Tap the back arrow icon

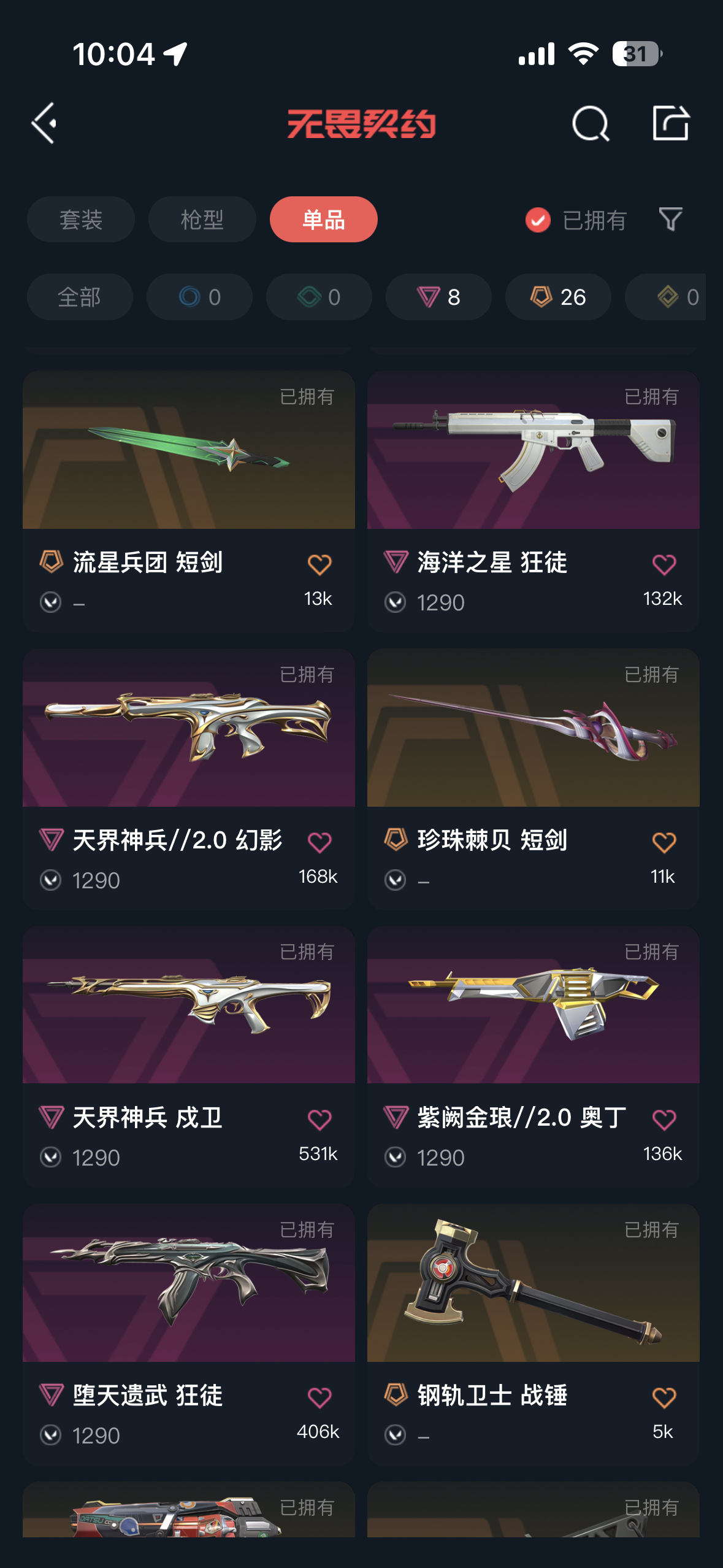point(44,123)
